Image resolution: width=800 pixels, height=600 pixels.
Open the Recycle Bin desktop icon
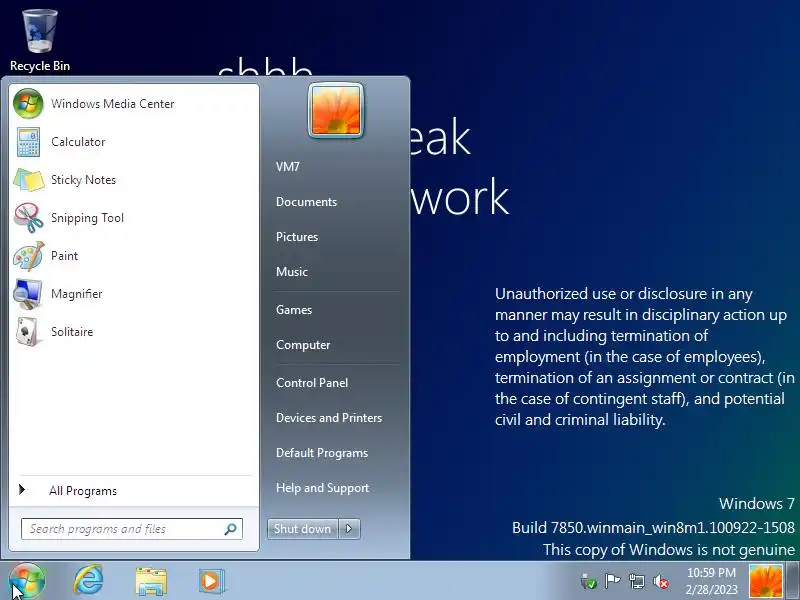click(x=40, y=40)
